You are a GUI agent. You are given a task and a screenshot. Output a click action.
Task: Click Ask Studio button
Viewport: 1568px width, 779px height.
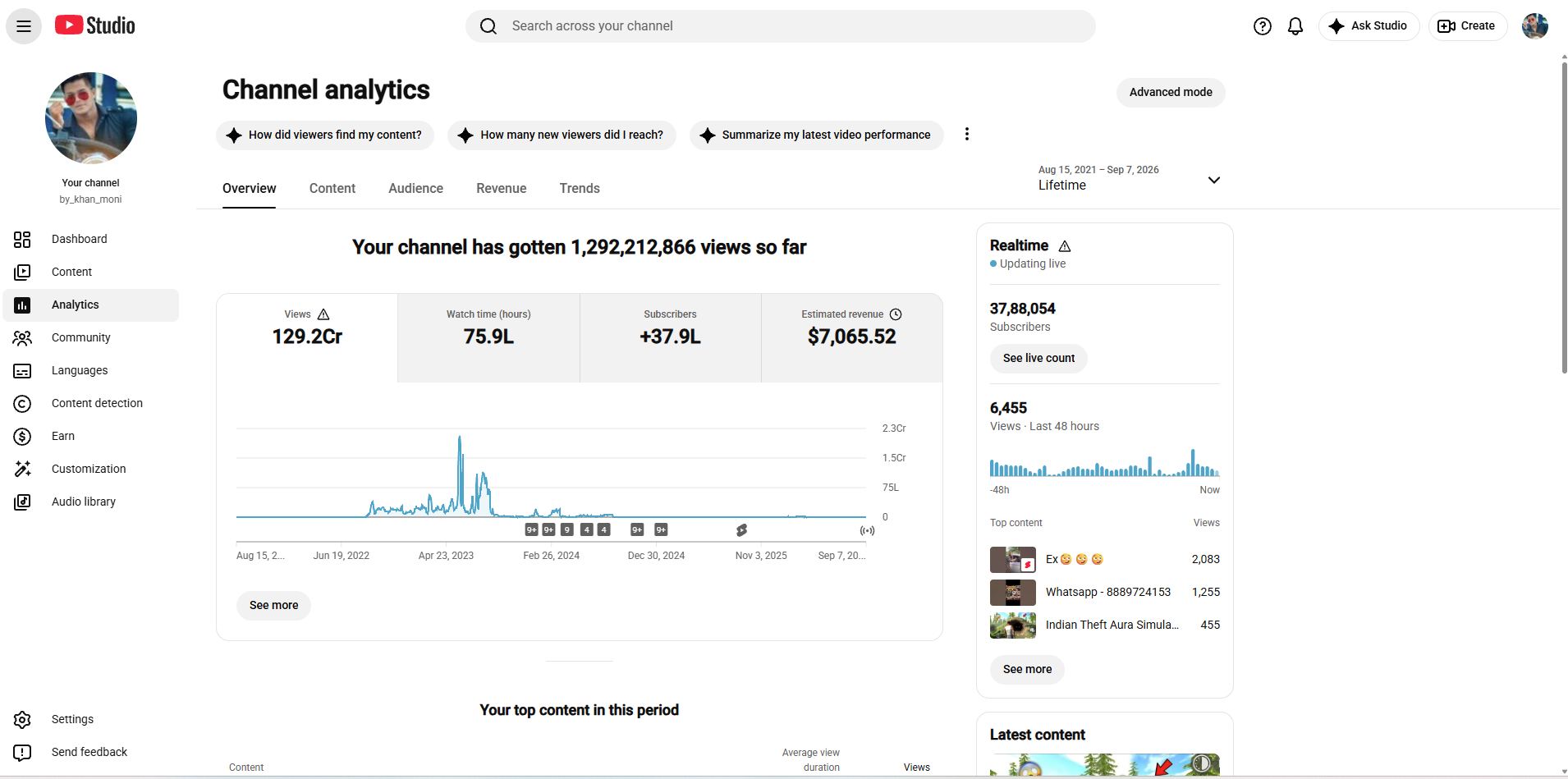pyautogui.click(x=1369, y=26)
